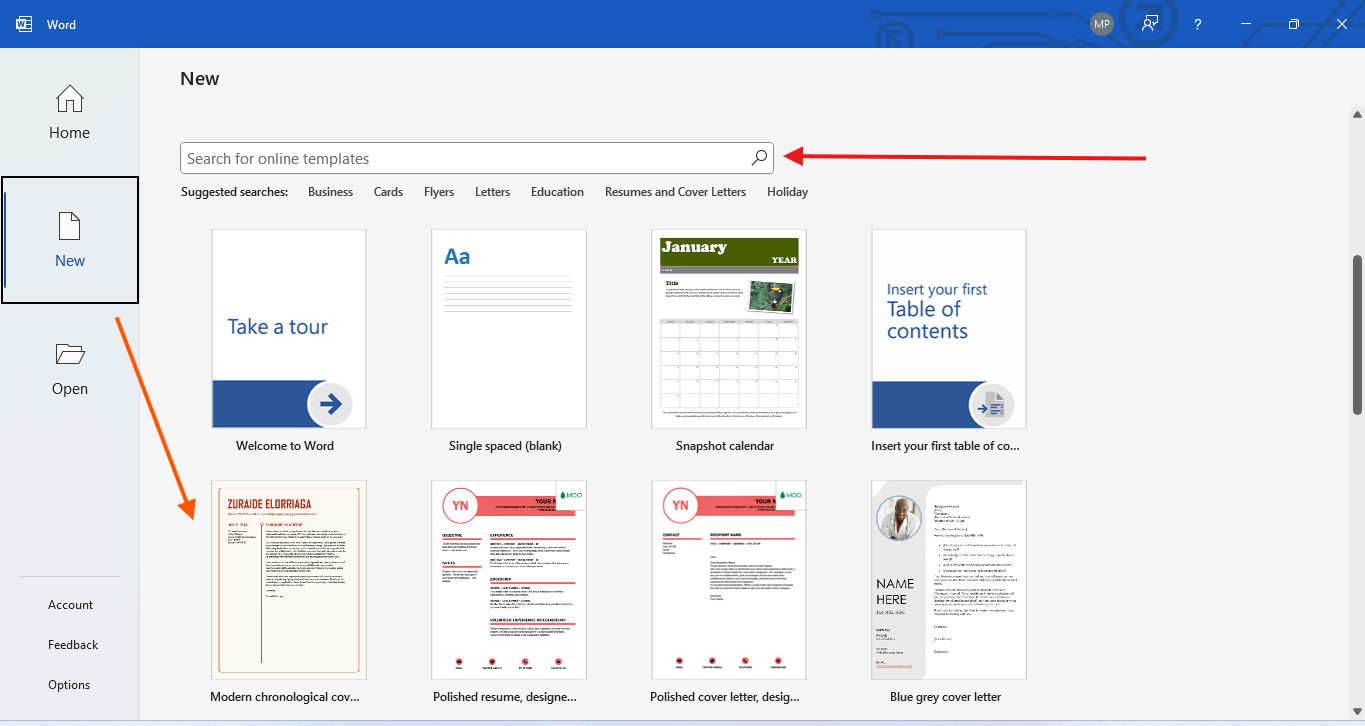Image resolution: width=1365 pixels, height=726 pixels.
Task: Open the Welcome to Word tour template
Action: tap(288, 328)
